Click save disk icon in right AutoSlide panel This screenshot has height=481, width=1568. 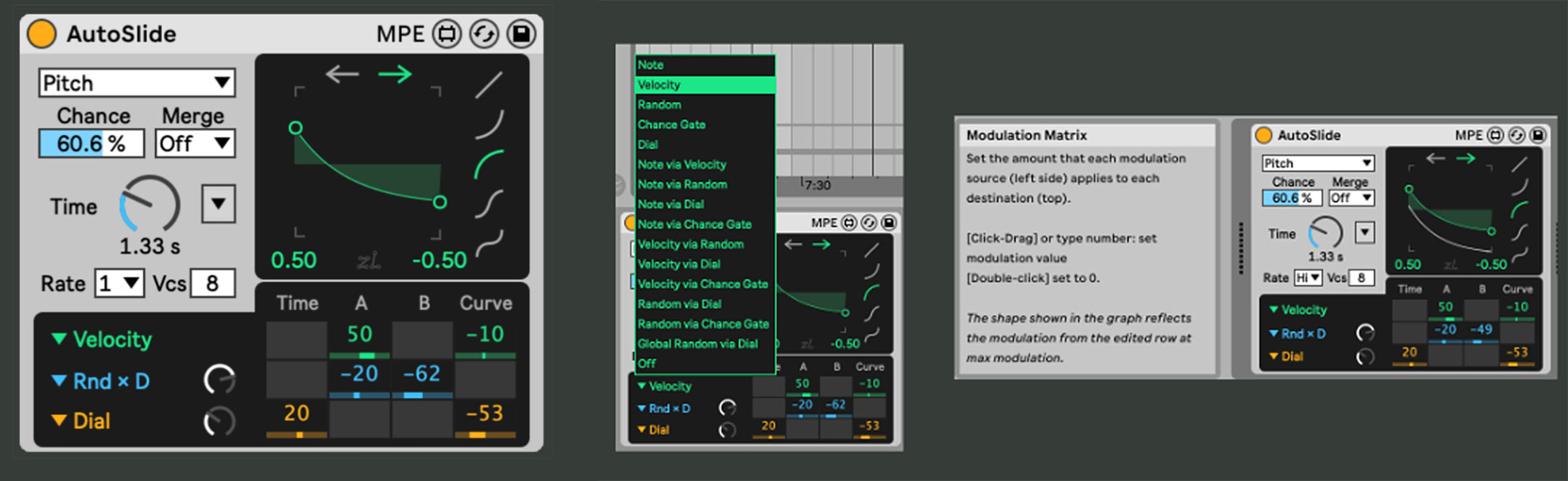(x=1538, y=135)
